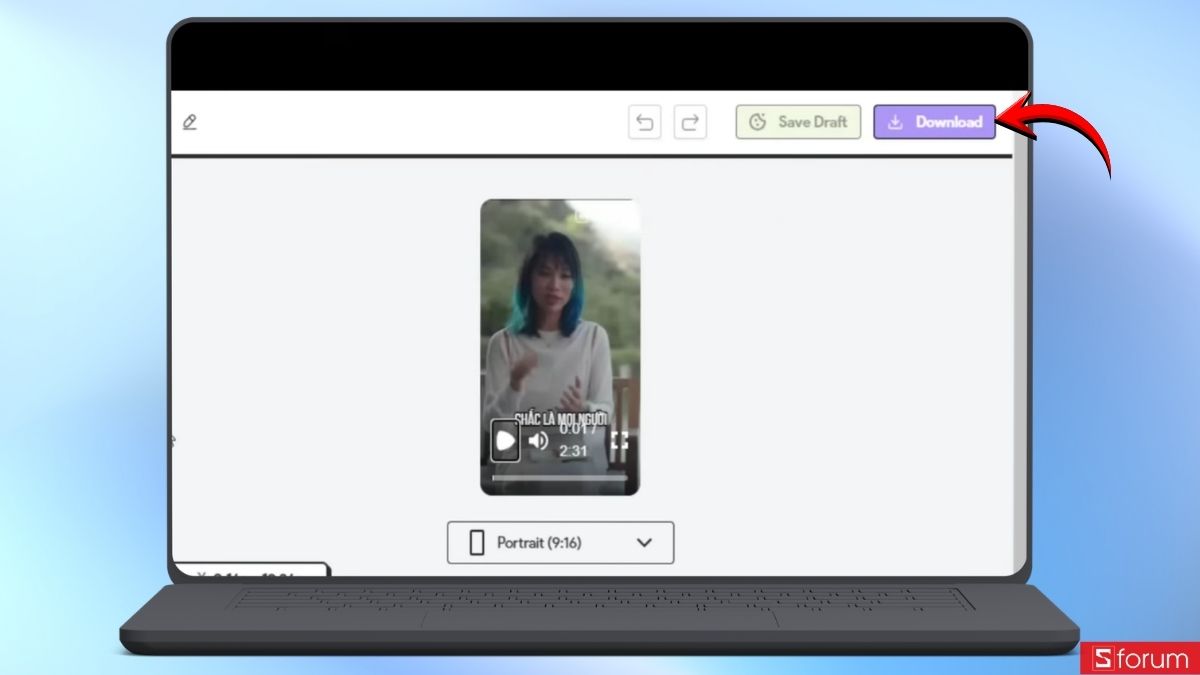Screen dimensions: 1200x675
Task: Mute the video using the speaker icon
Action: point(539,439)
